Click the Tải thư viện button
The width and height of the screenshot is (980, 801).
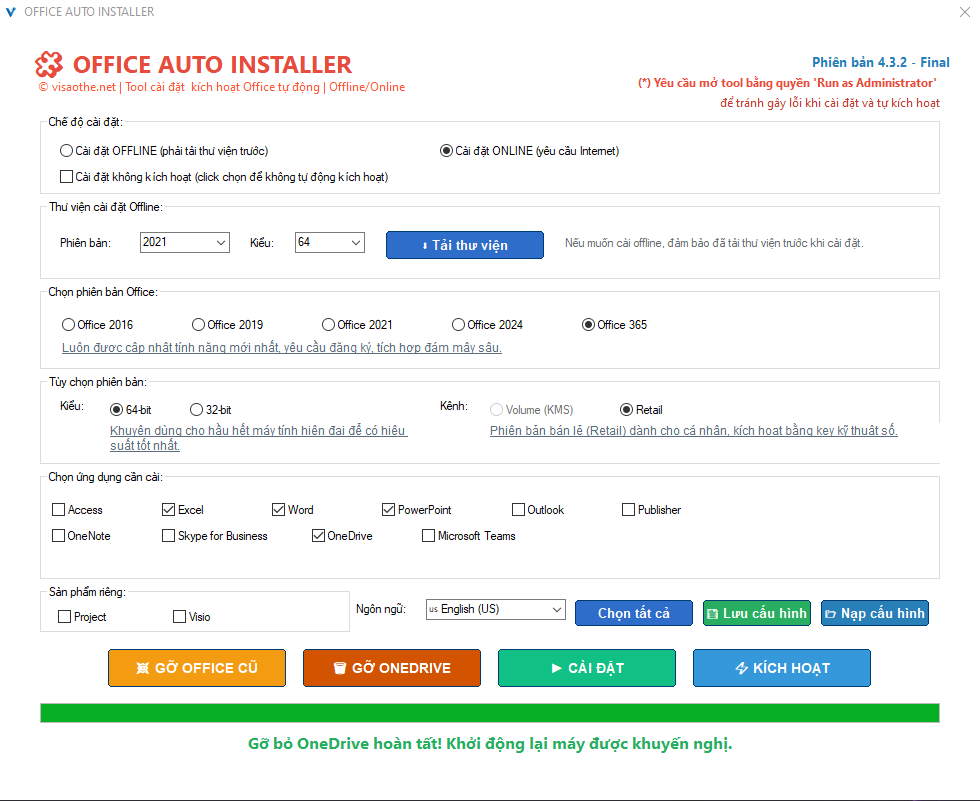pos(464,245)
